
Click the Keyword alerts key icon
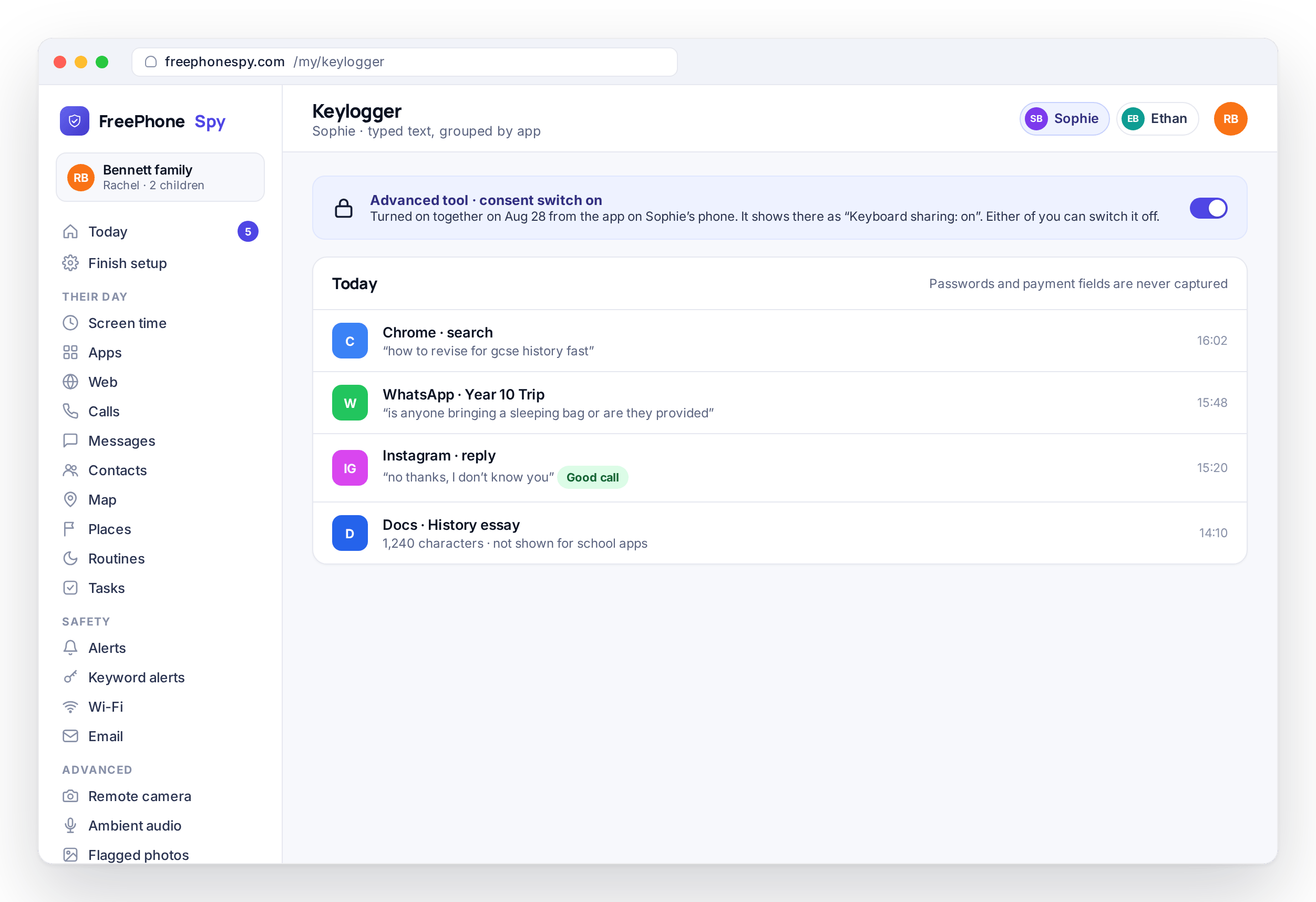(70, 678)
